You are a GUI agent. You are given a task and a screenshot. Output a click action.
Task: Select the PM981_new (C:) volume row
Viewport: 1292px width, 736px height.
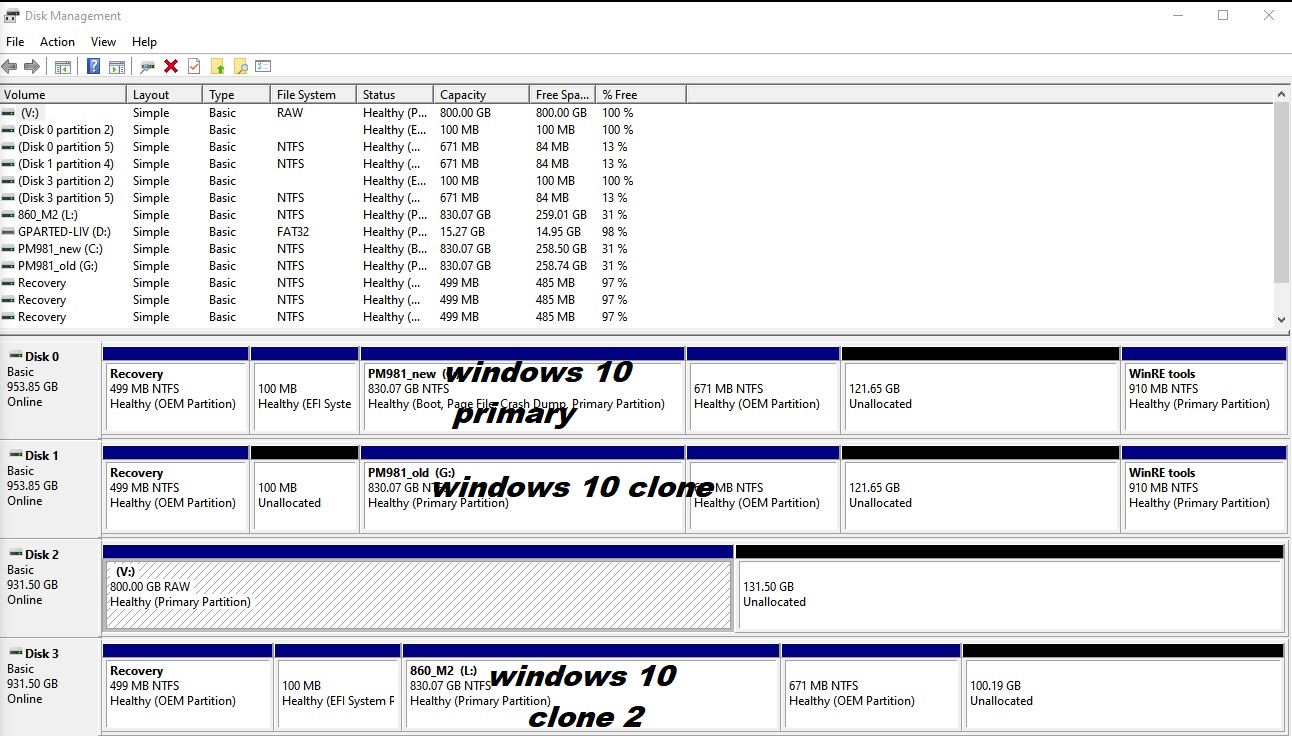[637, 249]
